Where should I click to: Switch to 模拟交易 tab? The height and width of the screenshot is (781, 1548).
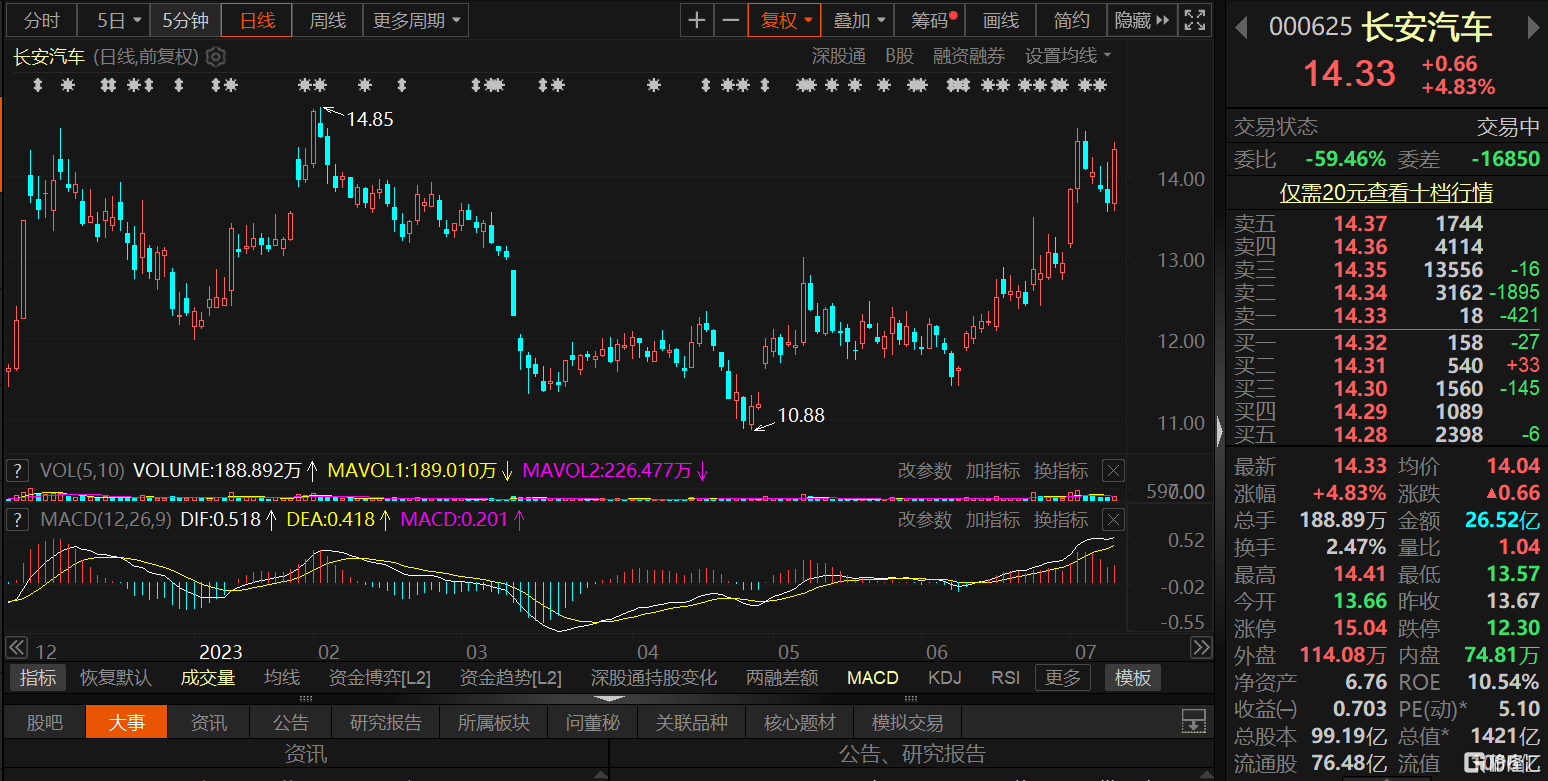click(x=907, y=722)
